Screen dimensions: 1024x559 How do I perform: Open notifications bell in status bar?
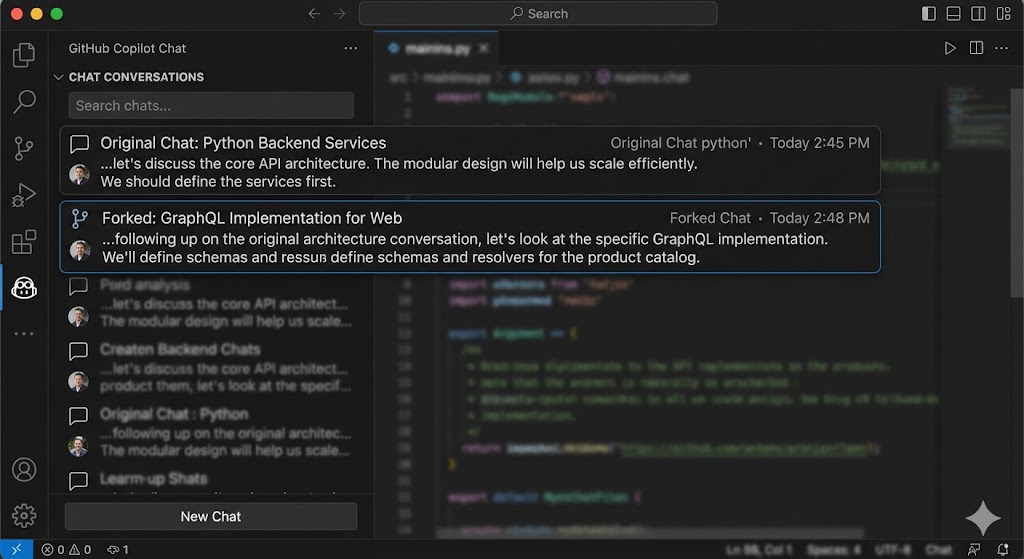point(1003,550)
